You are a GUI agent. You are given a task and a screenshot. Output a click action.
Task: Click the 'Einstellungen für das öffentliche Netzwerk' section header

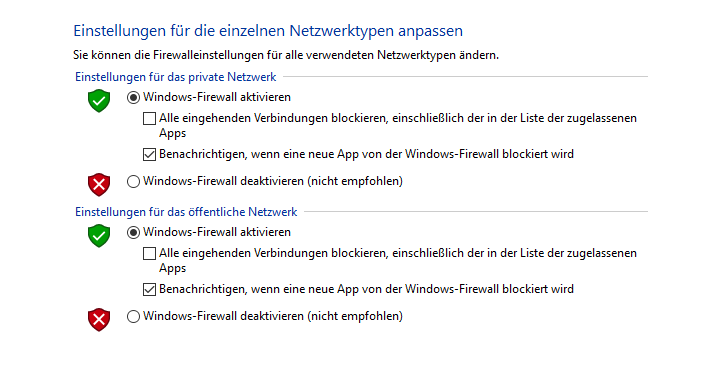[x=186, y=212]
